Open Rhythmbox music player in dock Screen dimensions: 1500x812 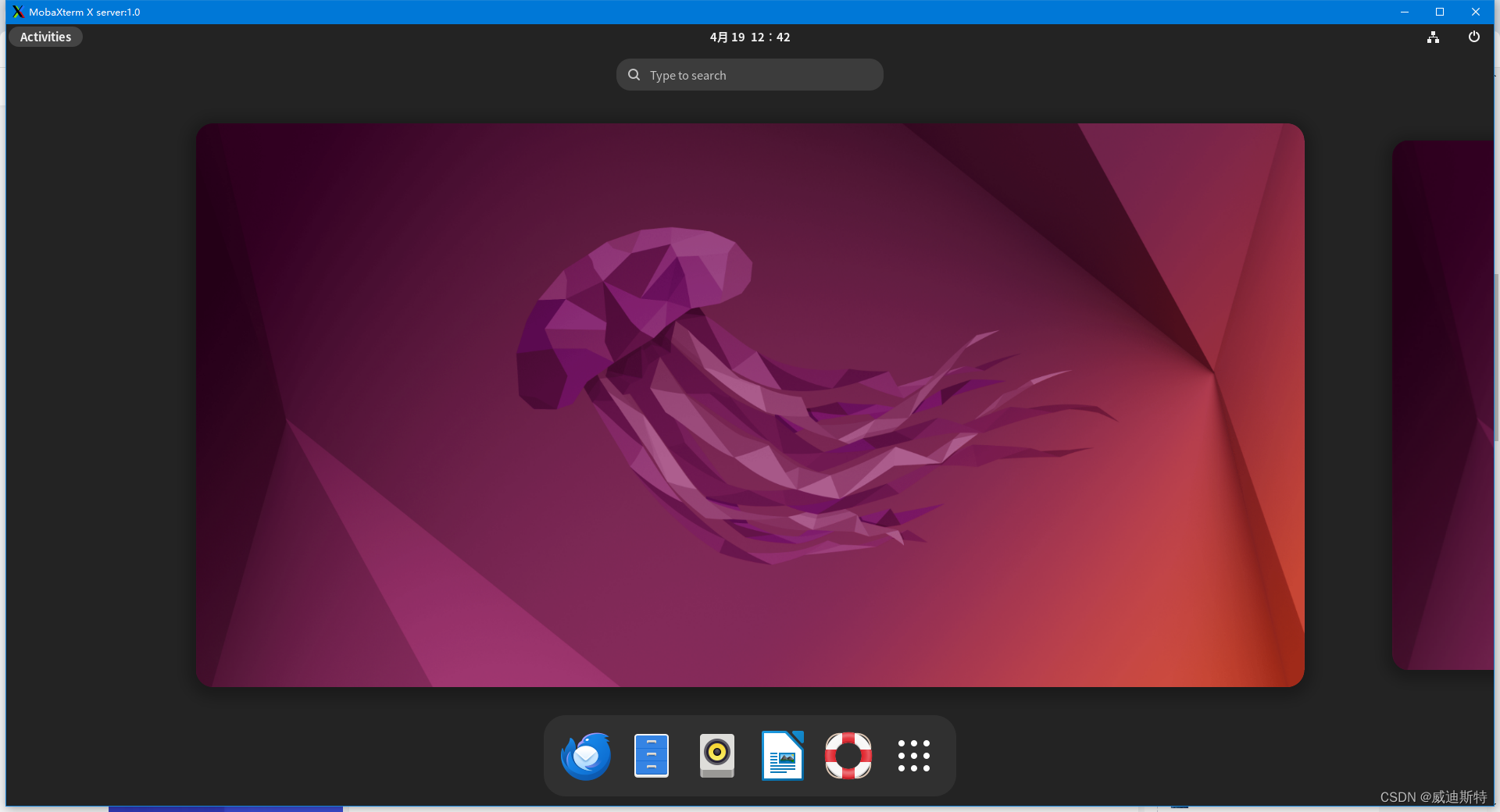[717, 756]
